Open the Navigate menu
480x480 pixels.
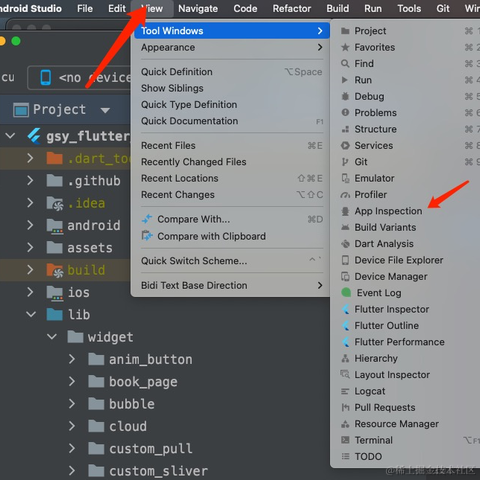click(x=198, y=8)
